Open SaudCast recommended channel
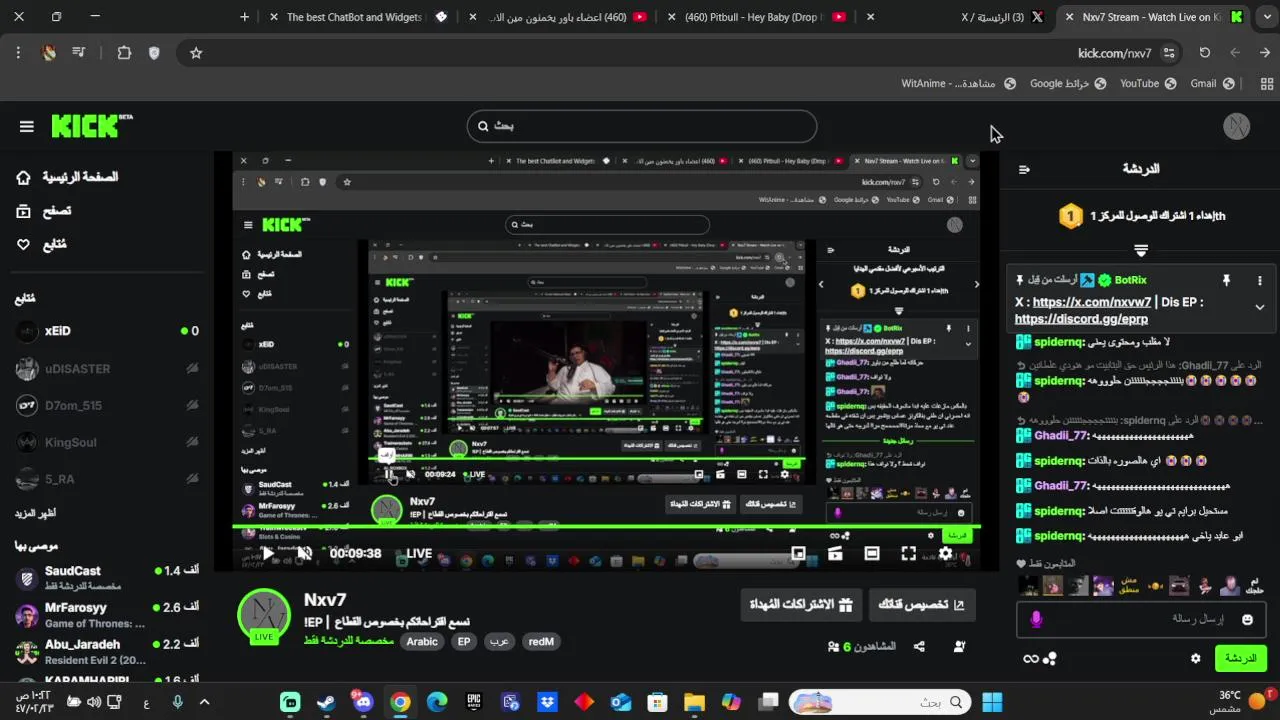 tap(107, 577)
